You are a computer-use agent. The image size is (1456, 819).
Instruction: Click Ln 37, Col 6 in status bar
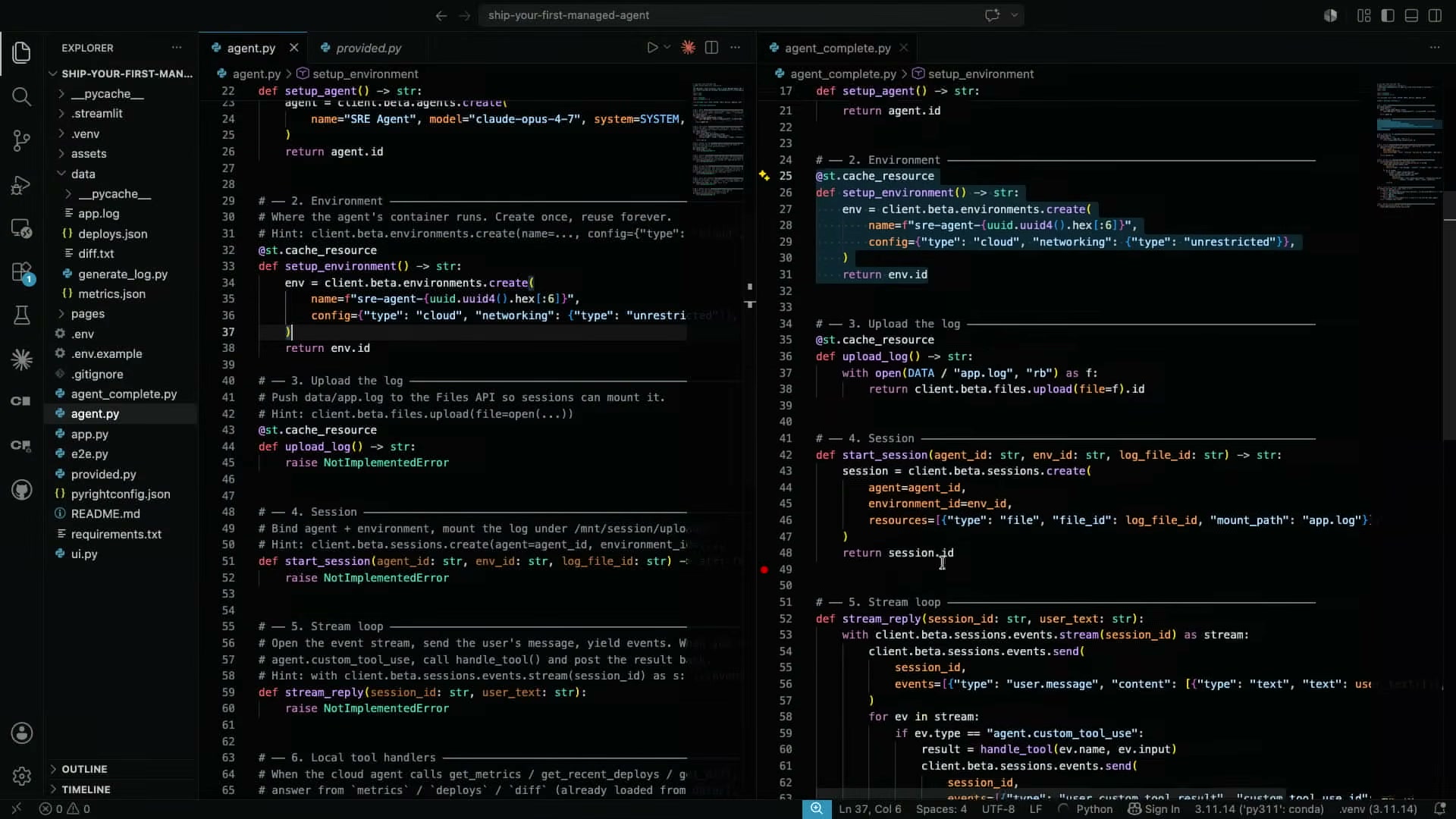(870, 809)
